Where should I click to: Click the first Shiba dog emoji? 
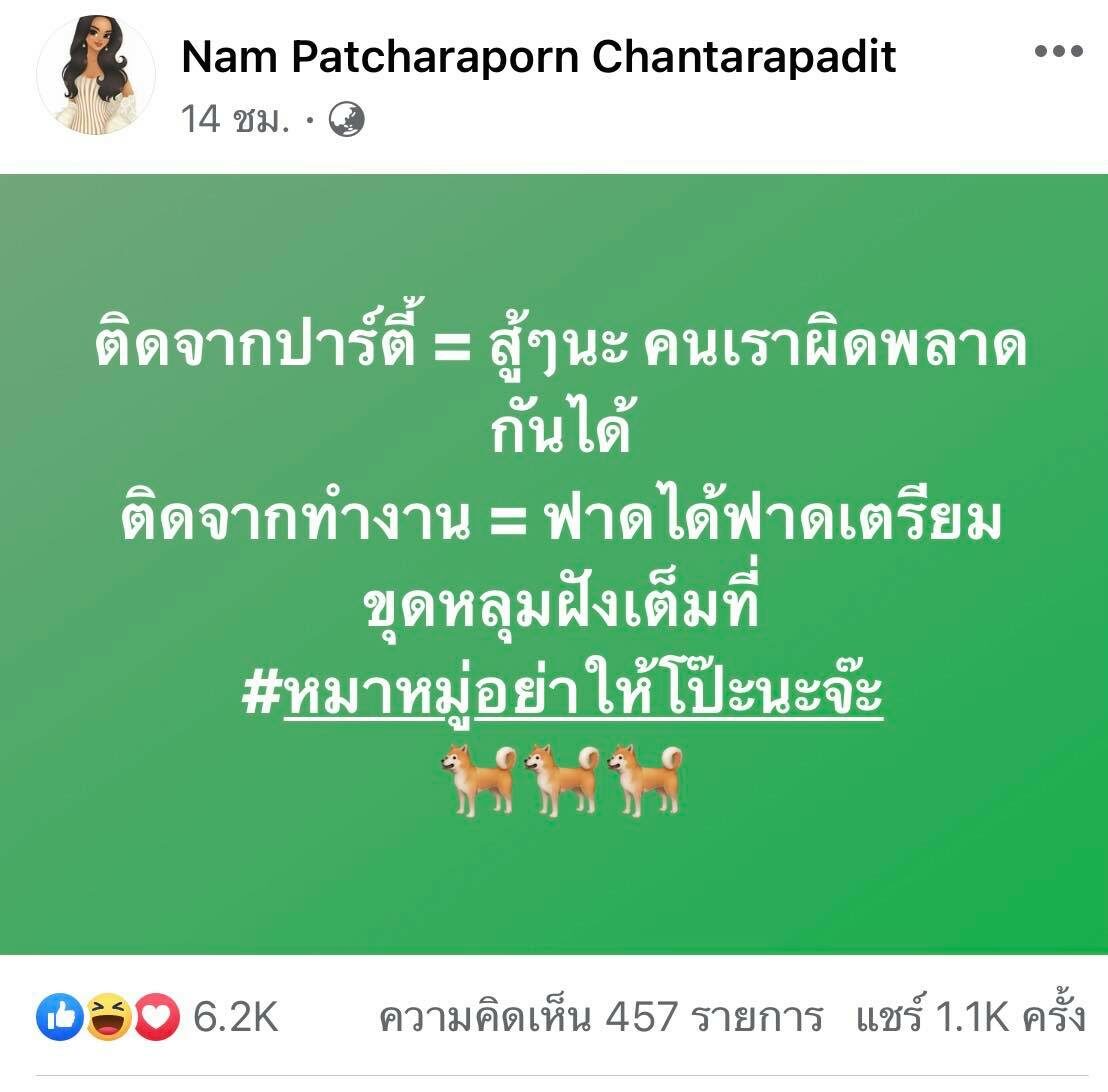coord(480,779)
